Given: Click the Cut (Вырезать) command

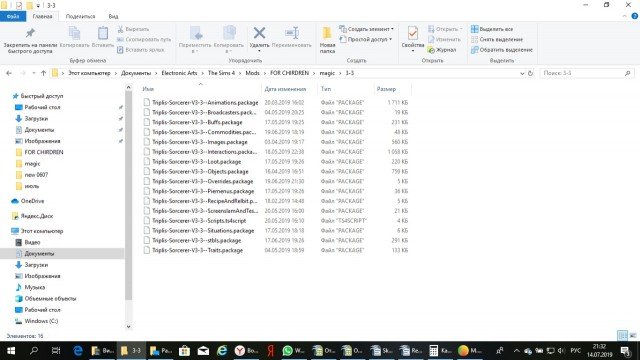Looking at the screenshot, I should point(133,29).
